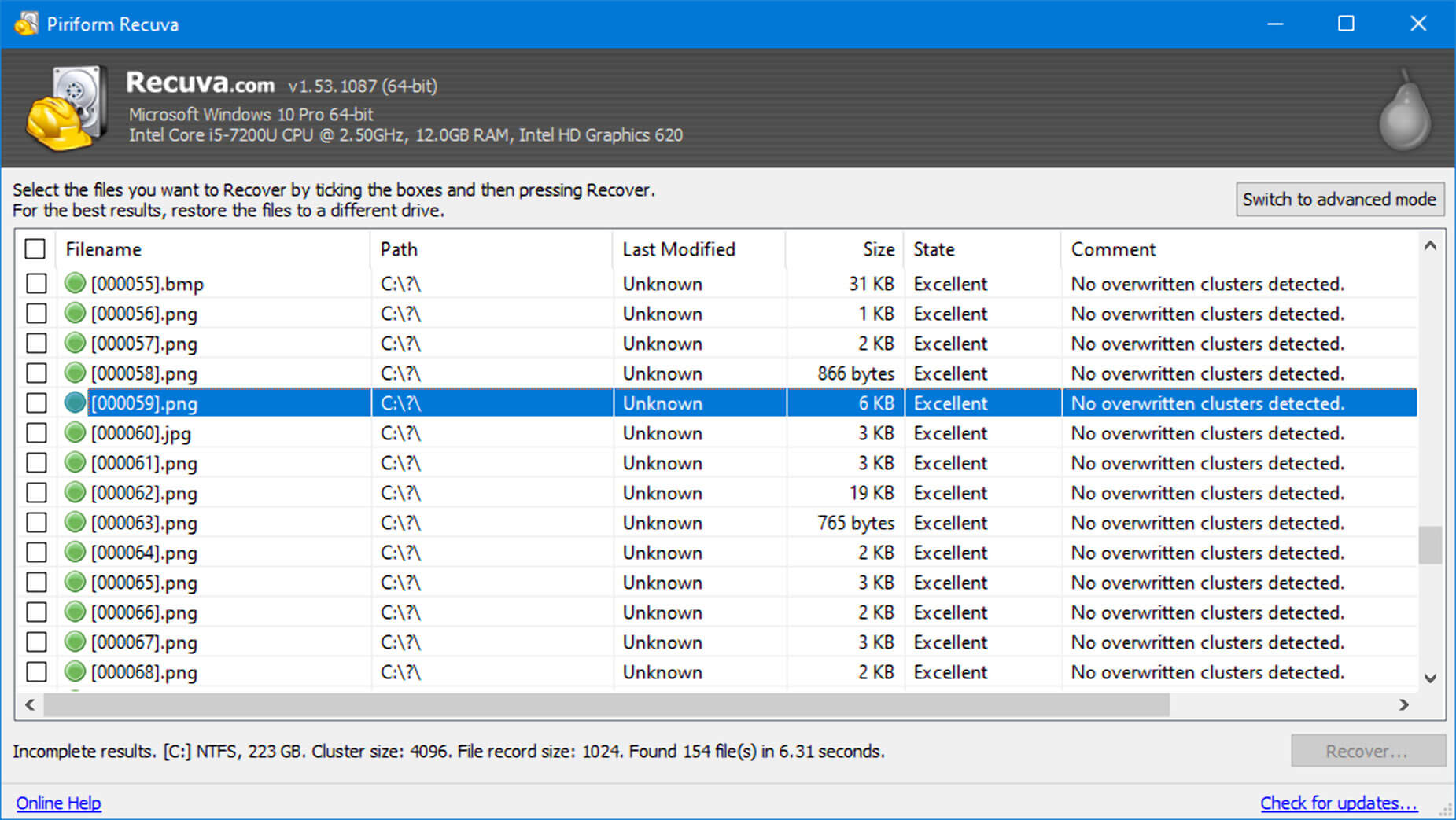
Task: Click the resize grip at window corner
Action: pyautogui.click(x=1446, y=810)
